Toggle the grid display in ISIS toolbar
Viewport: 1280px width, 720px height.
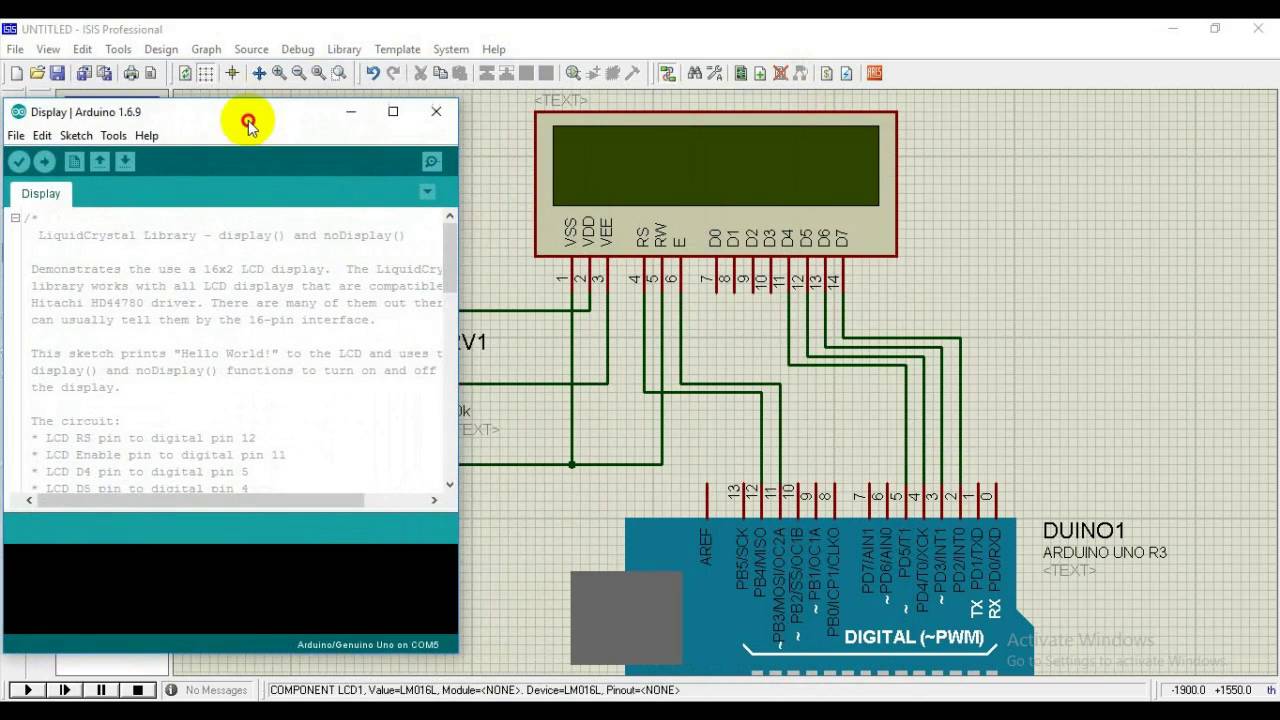click(x=206, y=73)
